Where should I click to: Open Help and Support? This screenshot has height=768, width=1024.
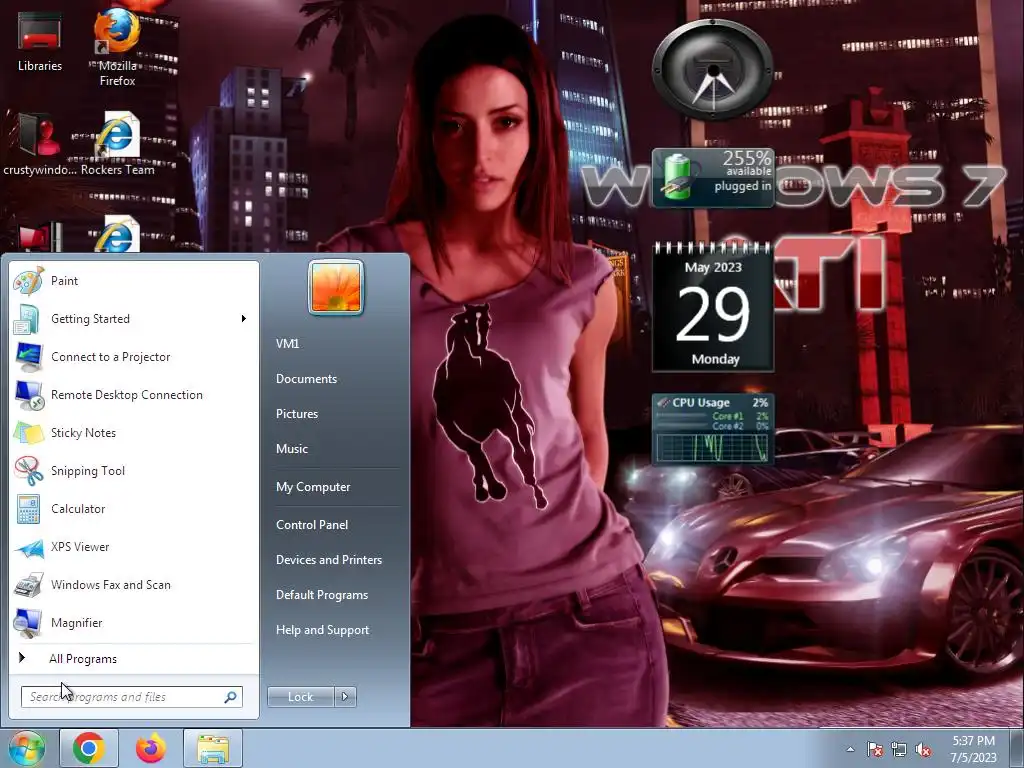point(322,630)
